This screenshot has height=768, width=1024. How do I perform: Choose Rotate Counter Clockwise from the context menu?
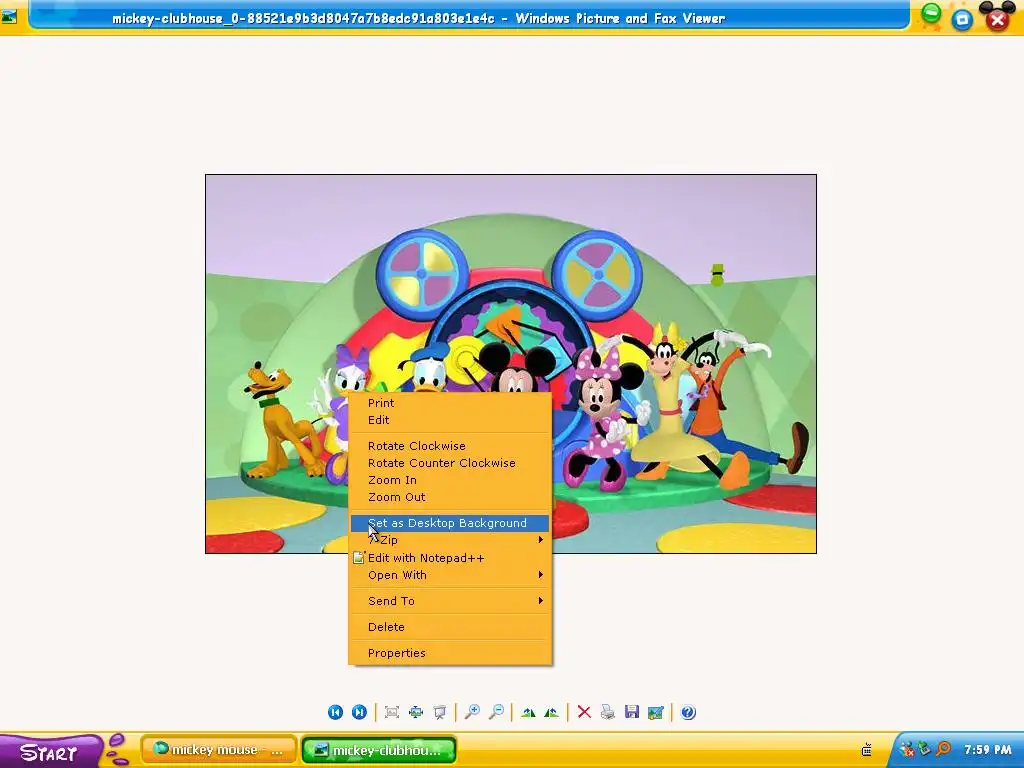point(450,463)
